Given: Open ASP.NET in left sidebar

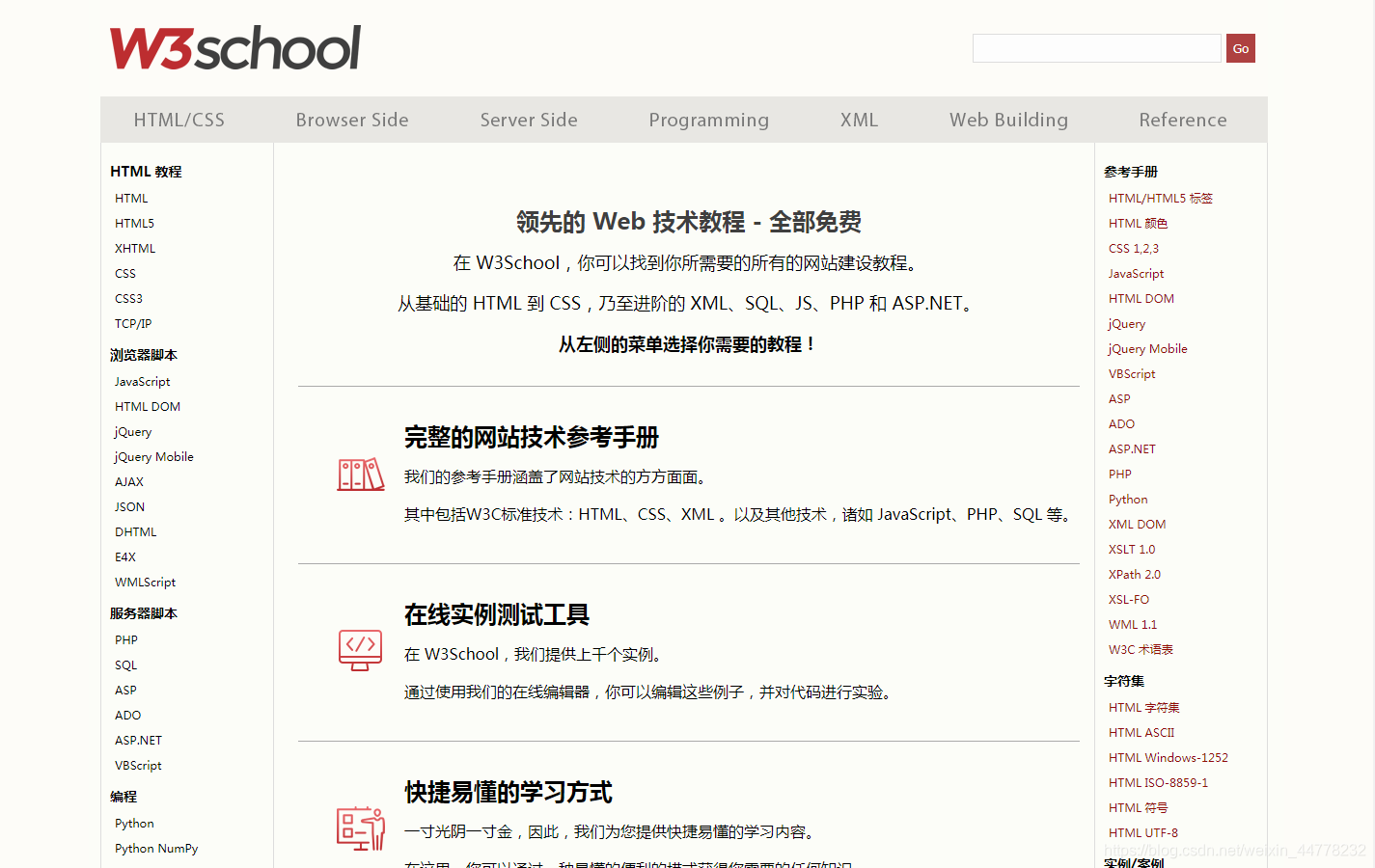Looking at the screenshot, I should pos(138,740).
